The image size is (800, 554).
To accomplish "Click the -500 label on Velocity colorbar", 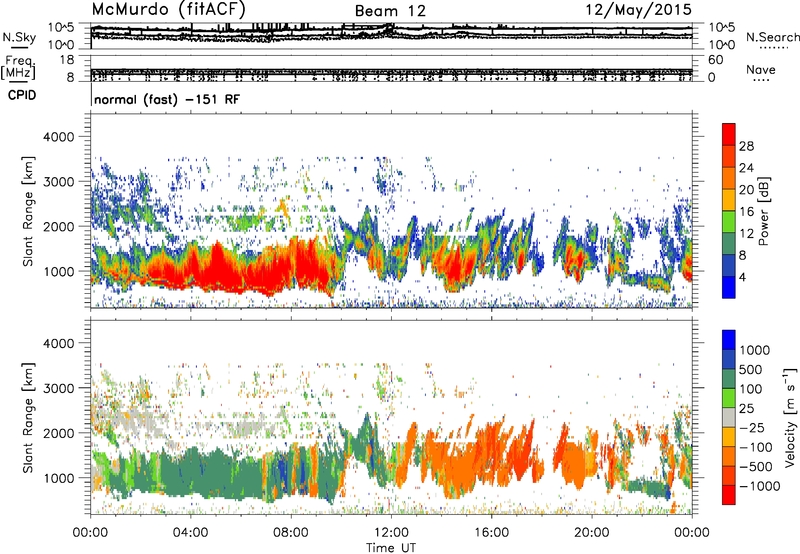I will pyautogui.click(x=756, y=466).
